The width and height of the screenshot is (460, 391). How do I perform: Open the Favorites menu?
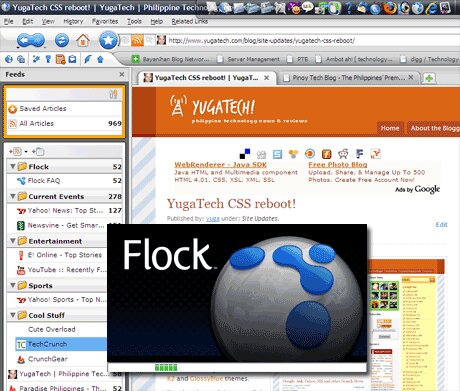tap(105, 21)
